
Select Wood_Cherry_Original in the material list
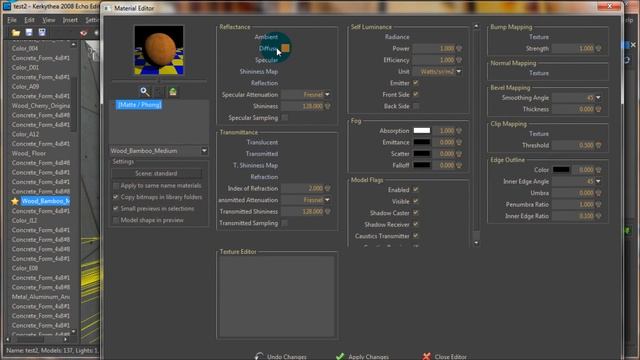click(x=41, y=106)
